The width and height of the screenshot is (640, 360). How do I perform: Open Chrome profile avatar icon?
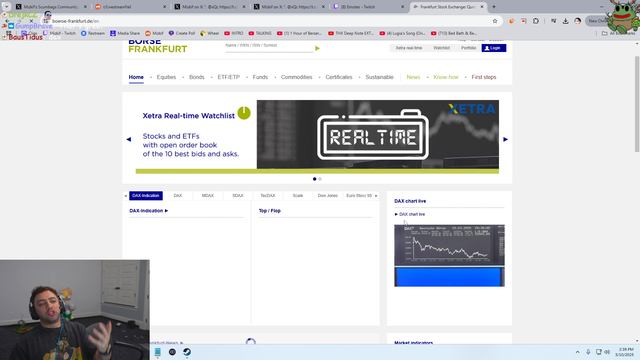coord(578,21)
